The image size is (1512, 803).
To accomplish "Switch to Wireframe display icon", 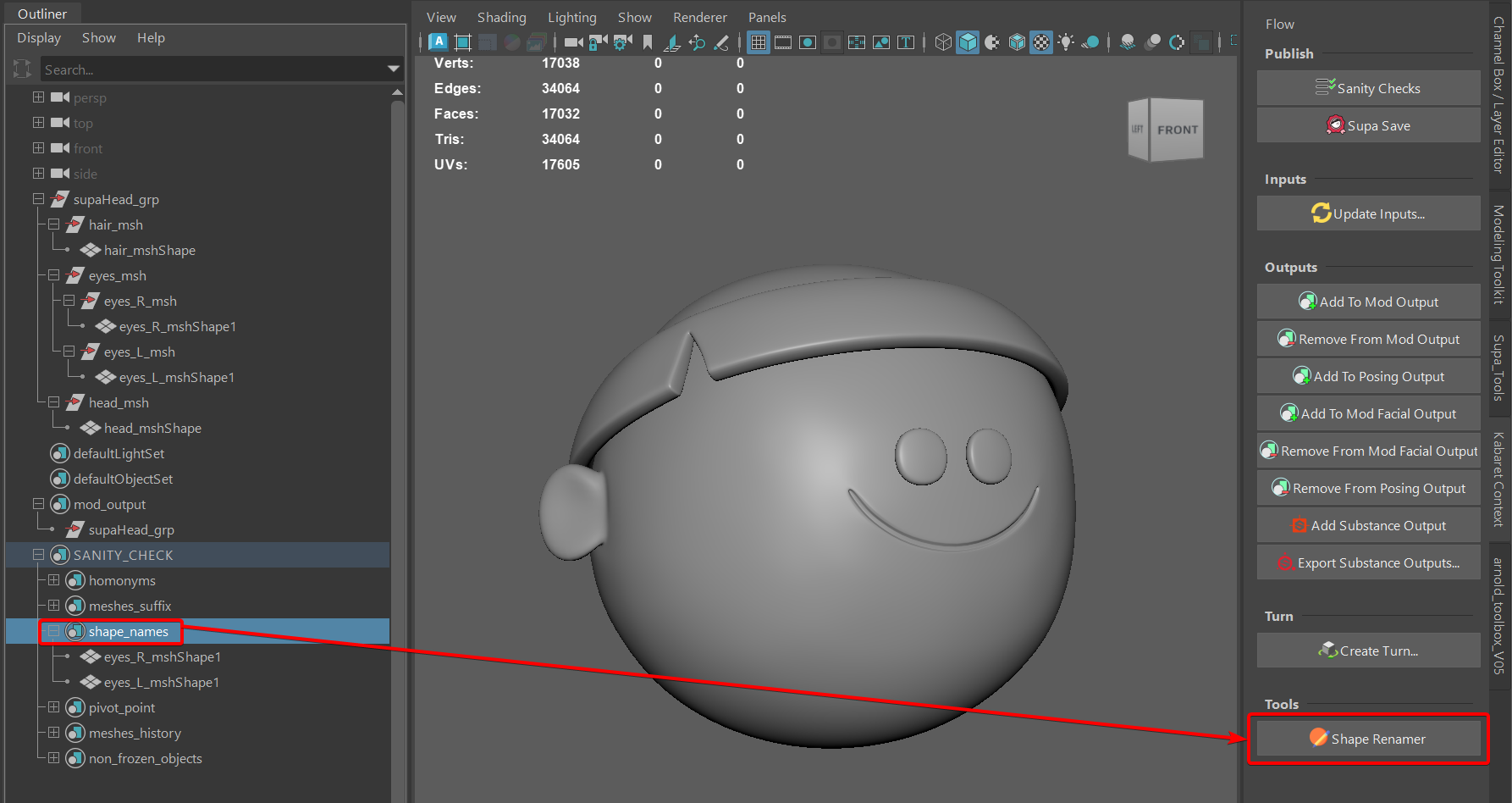I will (943, 42).
